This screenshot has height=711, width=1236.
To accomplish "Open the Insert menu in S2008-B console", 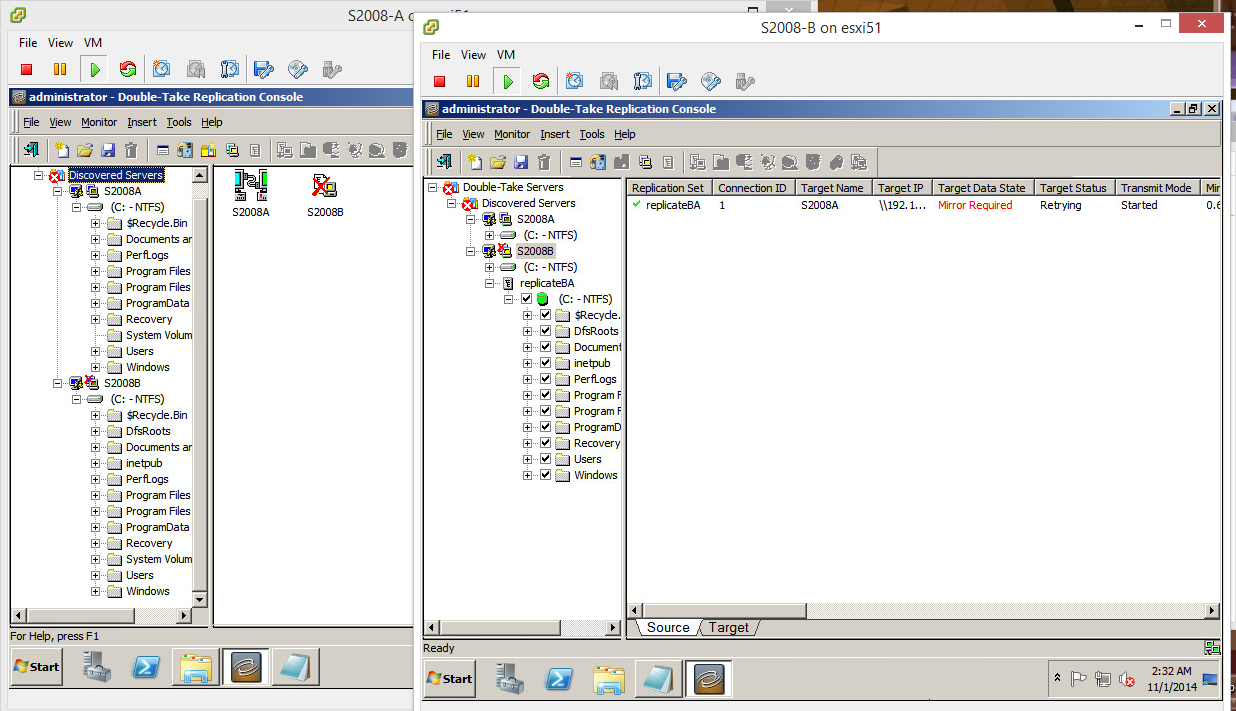I will click(x=555, y=134).
